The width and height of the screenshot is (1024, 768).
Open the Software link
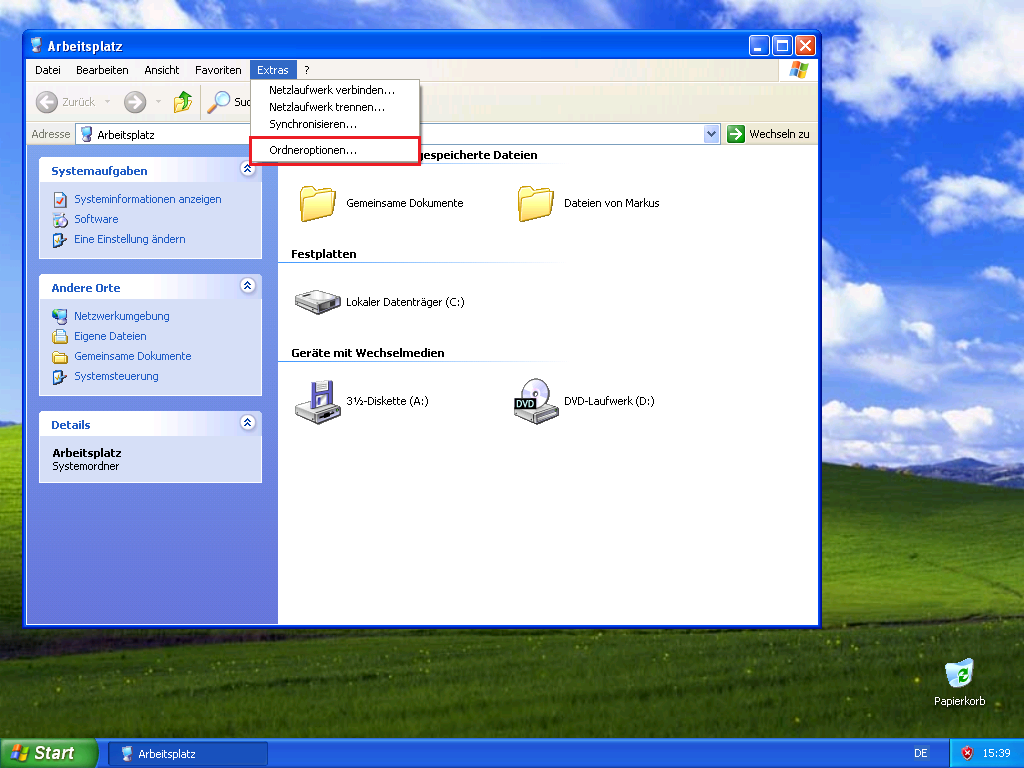click(x=96, y=219)
